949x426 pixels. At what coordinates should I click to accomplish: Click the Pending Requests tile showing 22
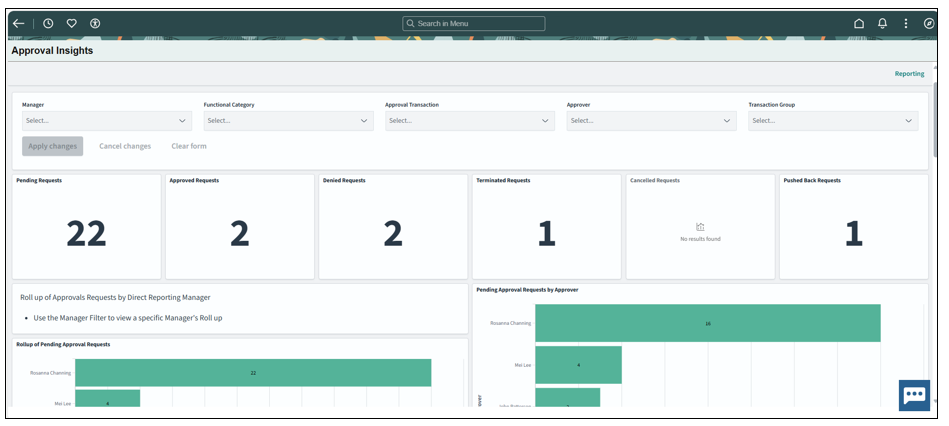[86, 227]
